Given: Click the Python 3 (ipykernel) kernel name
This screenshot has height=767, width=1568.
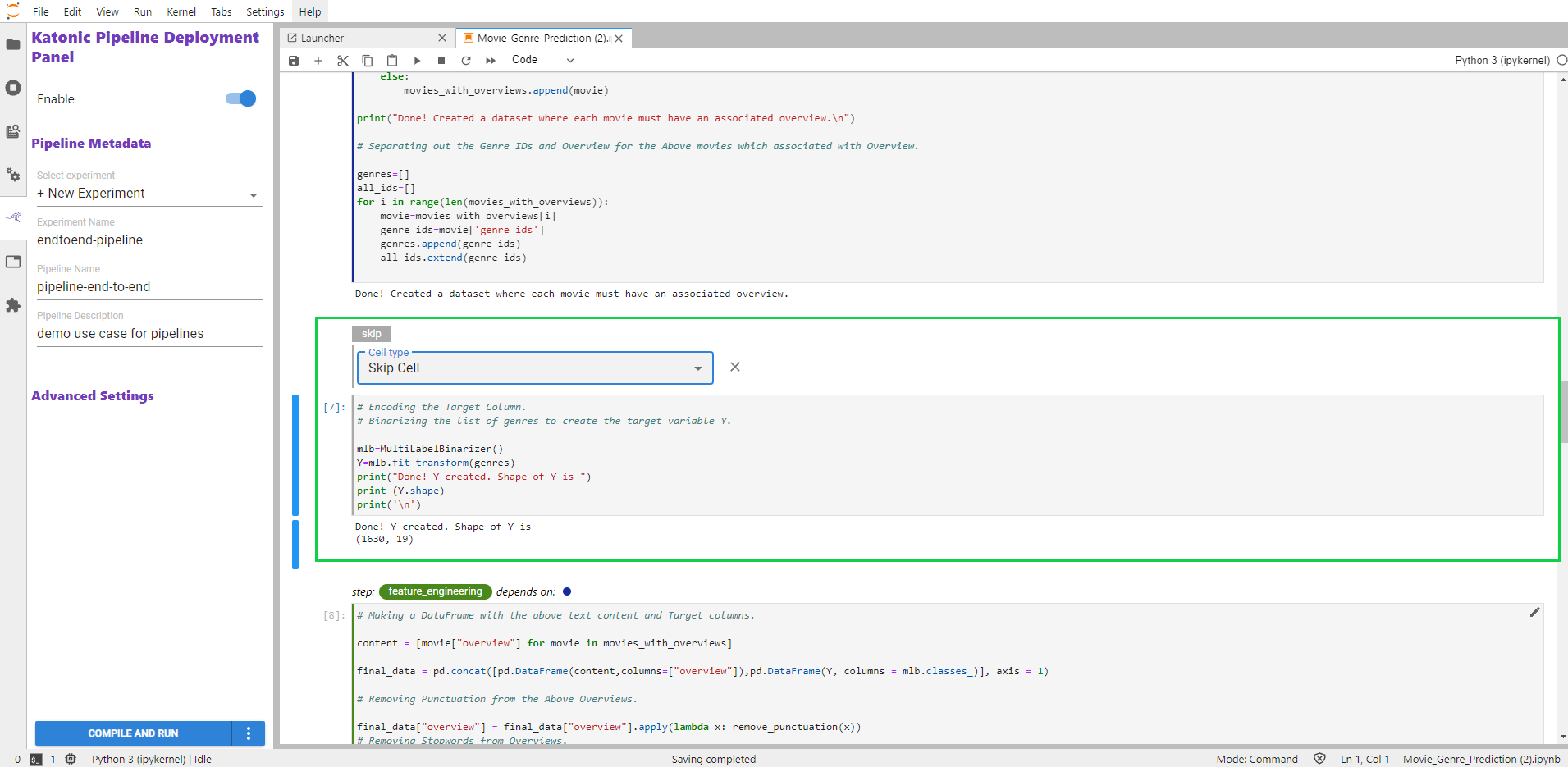Looking at the screenshot, I should pyautogui.click(x=1502, y=60).
